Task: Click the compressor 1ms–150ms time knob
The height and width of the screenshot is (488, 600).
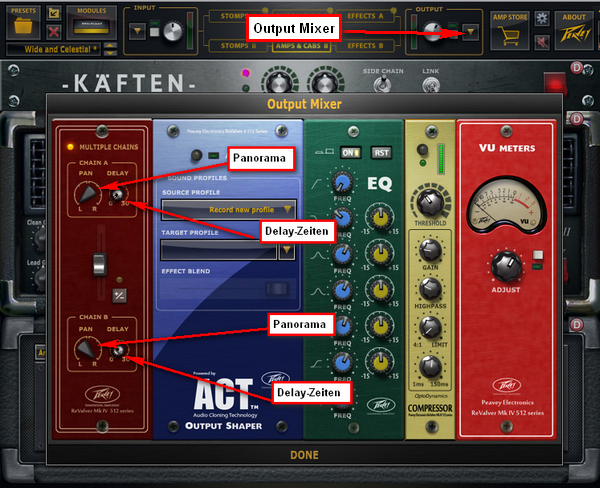Action: pyautogui.click(x=430, y=366)
